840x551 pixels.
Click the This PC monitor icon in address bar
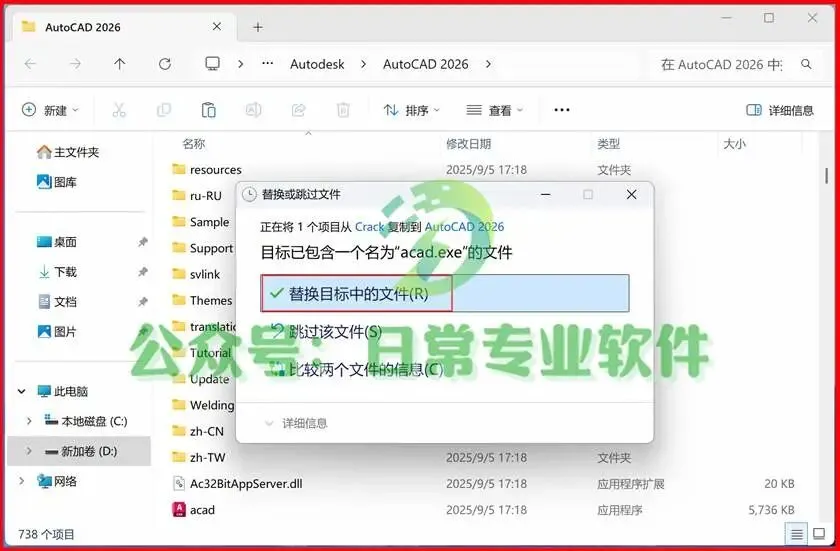[x=213, y=64]
